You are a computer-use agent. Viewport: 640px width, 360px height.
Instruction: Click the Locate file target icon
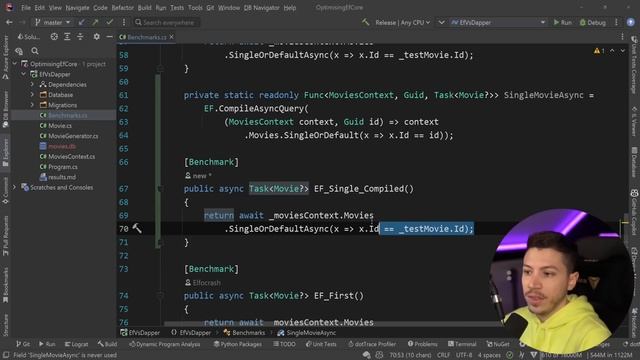coord(54,37)
